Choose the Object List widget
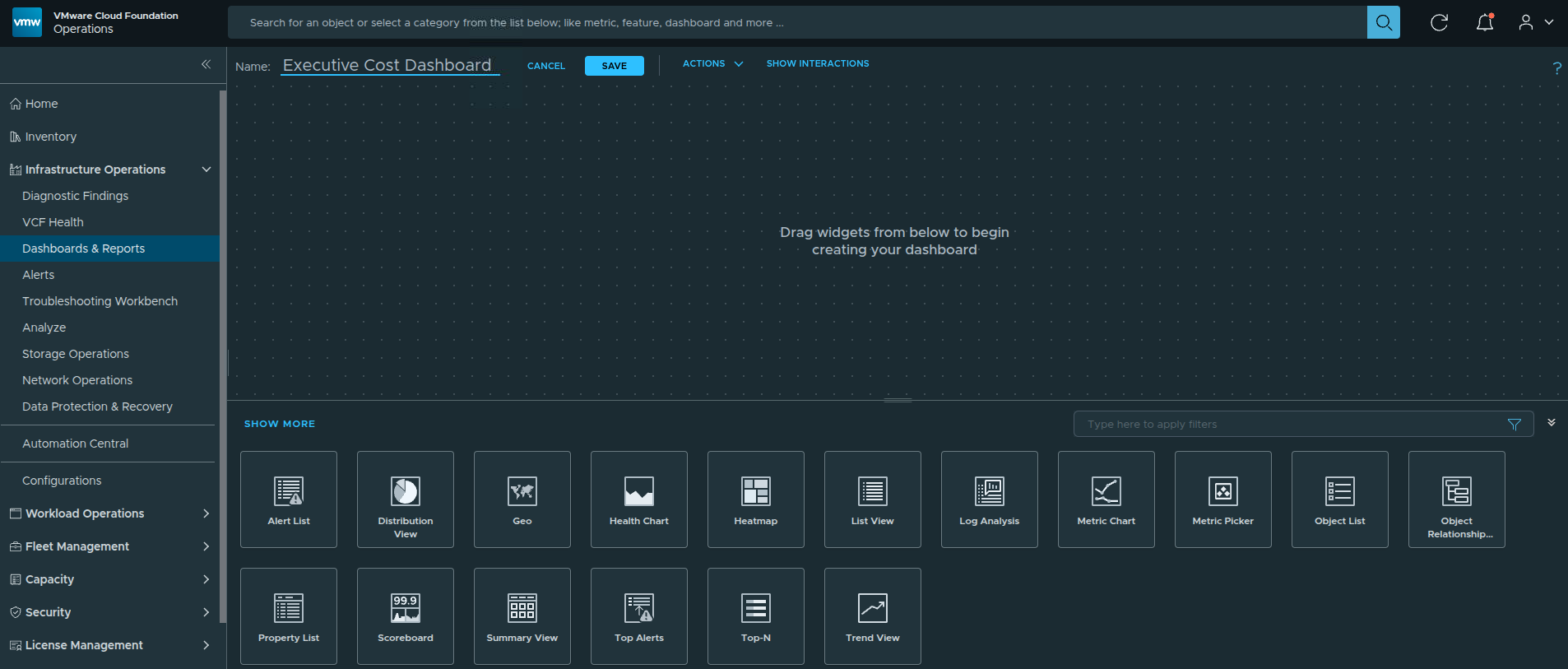This screenshot has width=1568, height=669. (x=1340, y=499)
